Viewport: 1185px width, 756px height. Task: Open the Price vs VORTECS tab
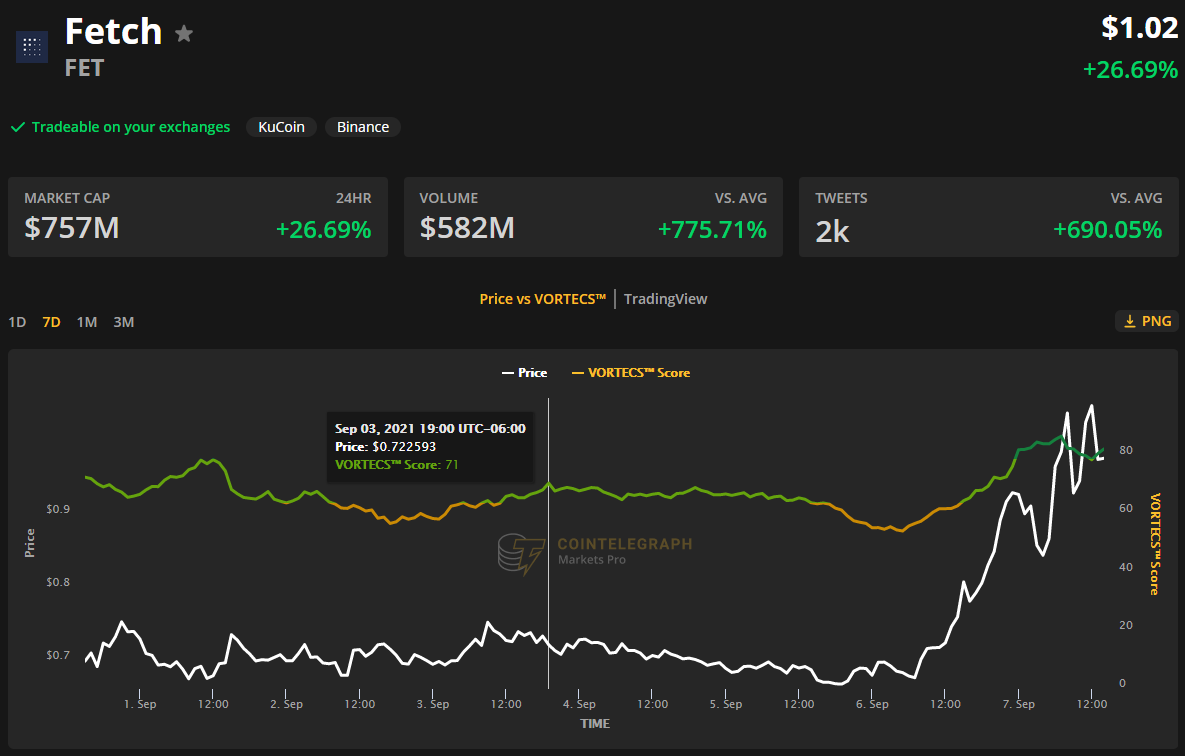tap(543, 299)
